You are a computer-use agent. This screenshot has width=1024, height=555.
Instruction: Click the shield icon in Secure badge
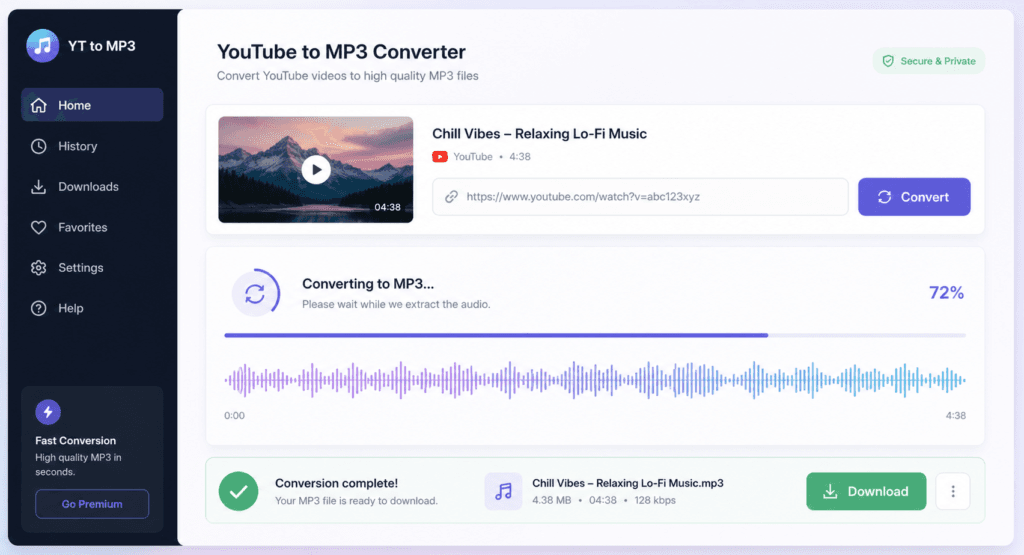pyautogui.click(x=888, y=61)
